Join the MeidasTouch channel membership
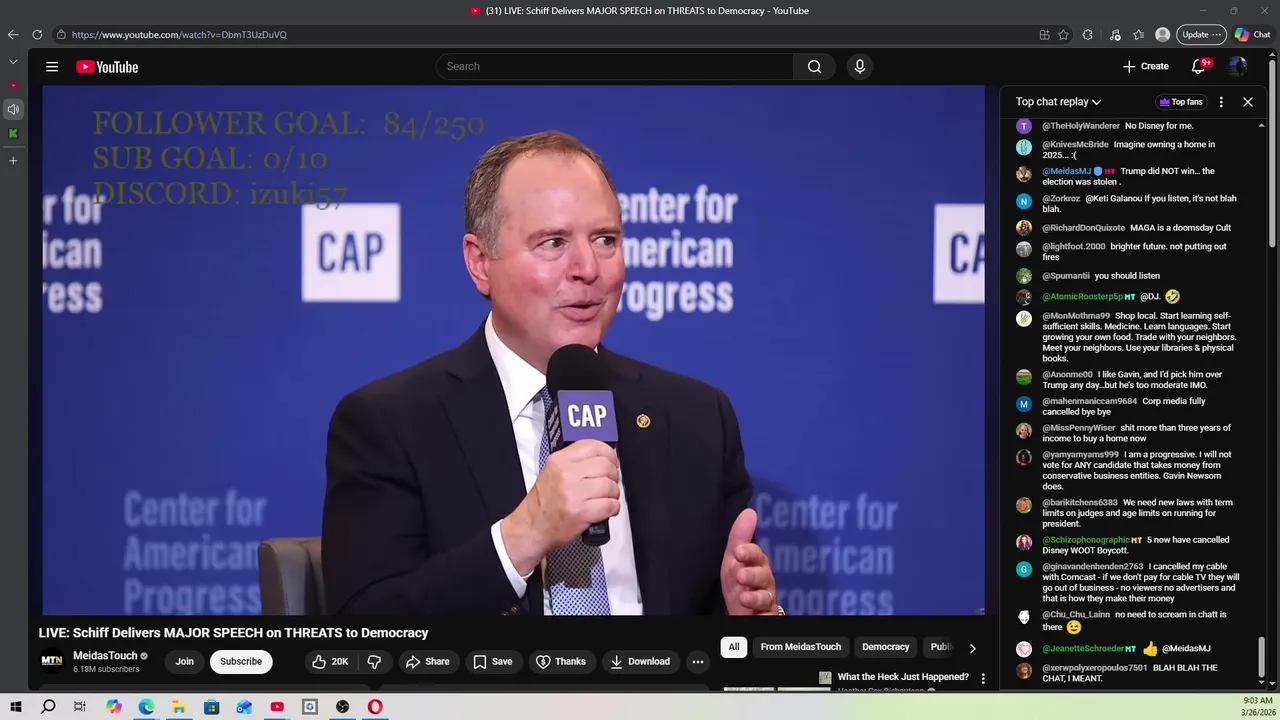Image resolution: width=1280 pixels, height=720 pixels. (x=185, y=661)
